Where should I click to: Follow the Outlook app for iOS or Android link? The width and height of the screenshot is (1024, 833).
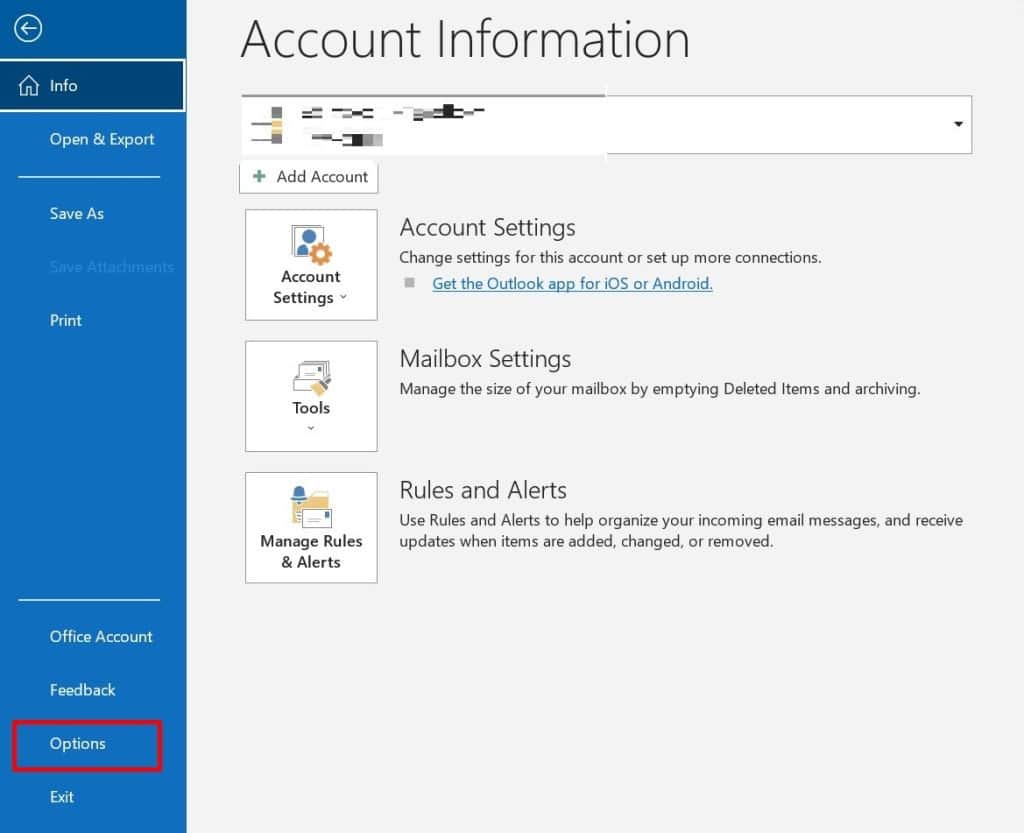click(572, 284)
